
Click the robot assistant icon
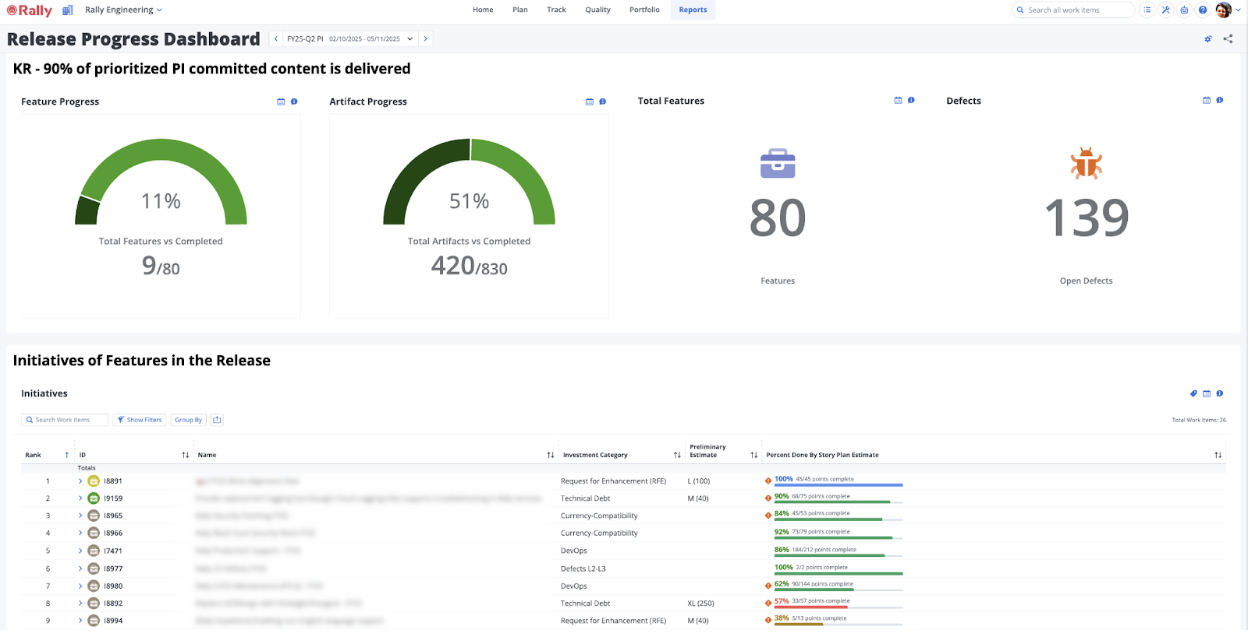(x=1184, y=10)
